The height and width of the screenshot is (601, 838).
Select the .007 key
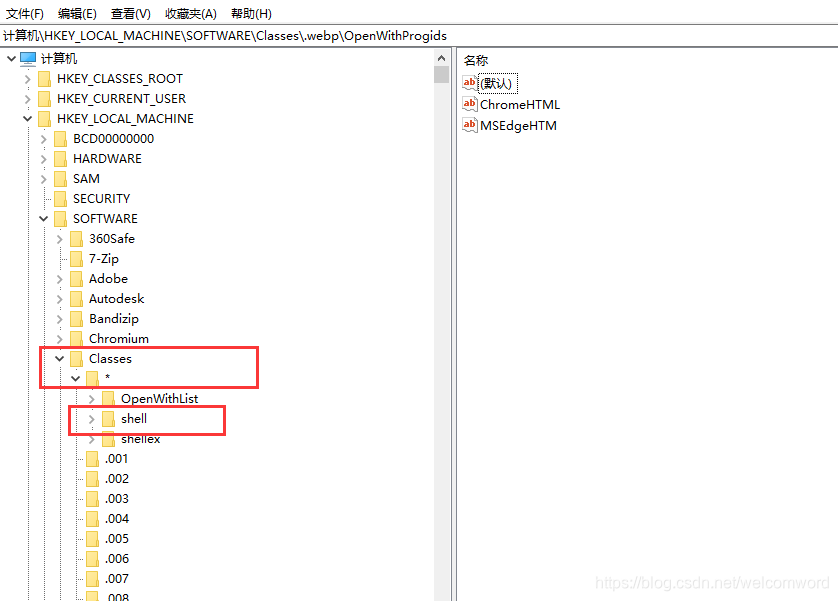(117, 579)
